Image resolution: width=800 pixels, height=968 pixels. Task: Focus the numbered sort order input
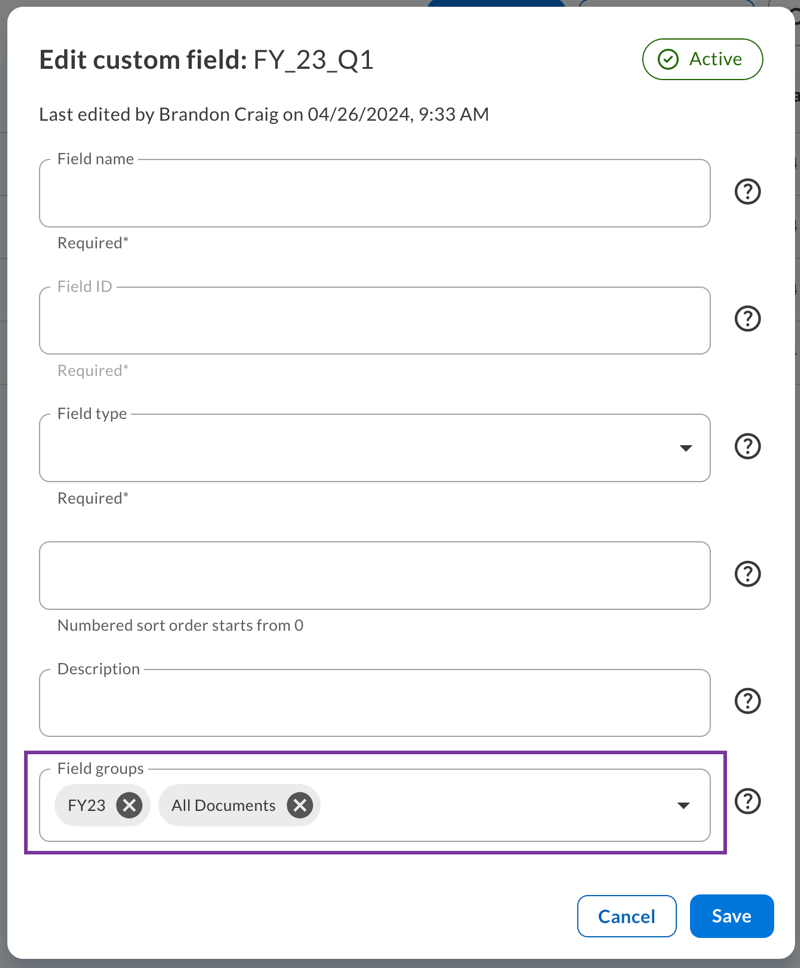pos(375,575)
